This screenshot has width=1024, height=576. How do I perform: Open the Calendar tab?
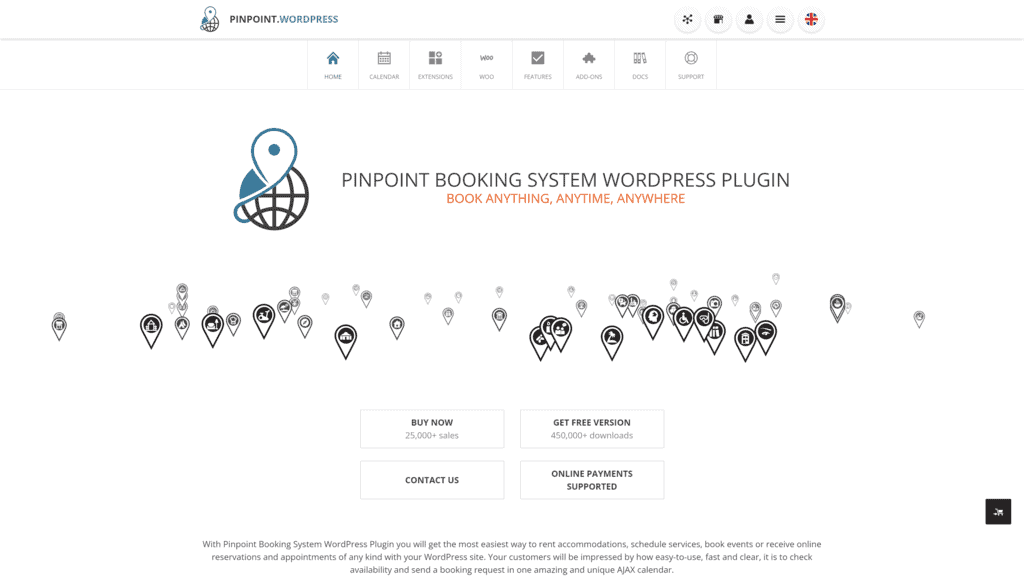(x=384, y=65)
